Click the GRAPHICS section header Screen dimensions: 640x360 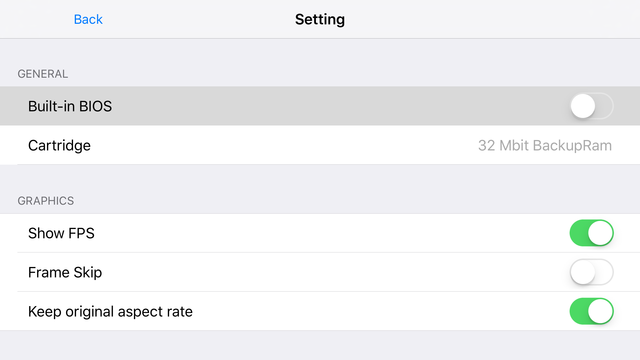click(x=46, y=201)
